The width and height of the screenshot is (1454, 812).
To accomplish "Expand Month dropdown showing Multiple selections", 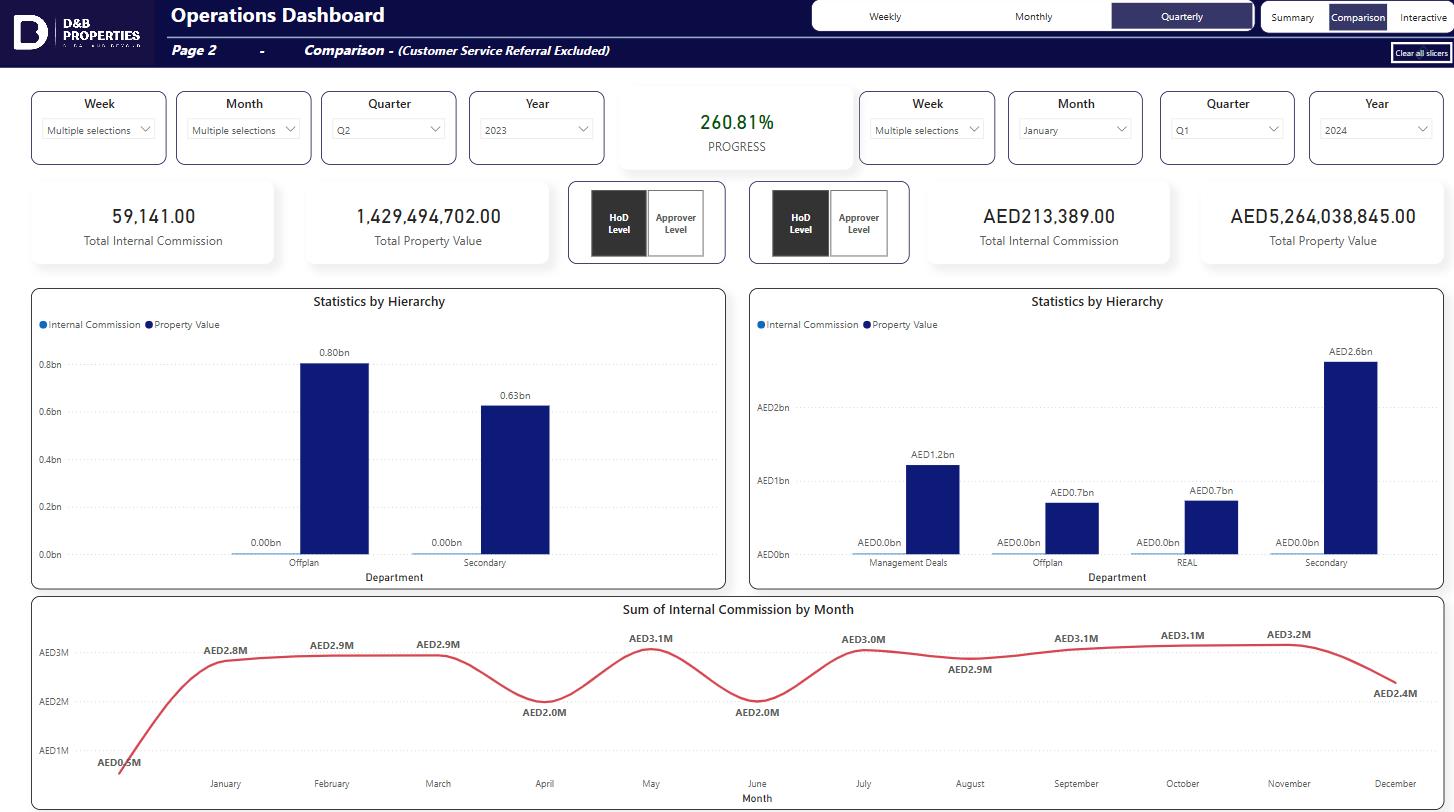I will click(244, 130).
